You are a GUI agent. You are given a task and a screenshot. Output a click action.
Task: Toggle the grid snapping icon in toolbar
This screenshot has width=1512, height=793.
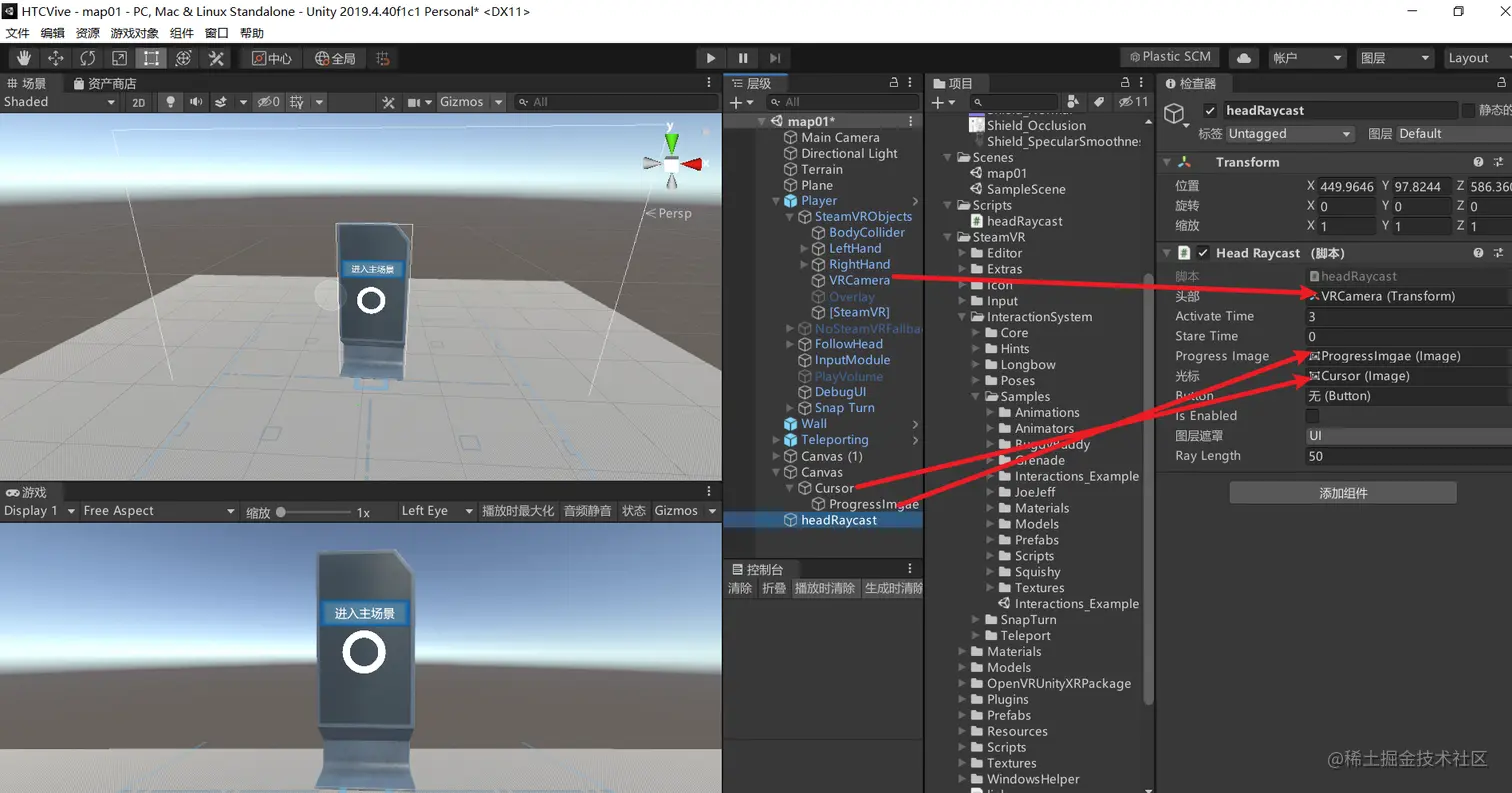pos(383,58)
